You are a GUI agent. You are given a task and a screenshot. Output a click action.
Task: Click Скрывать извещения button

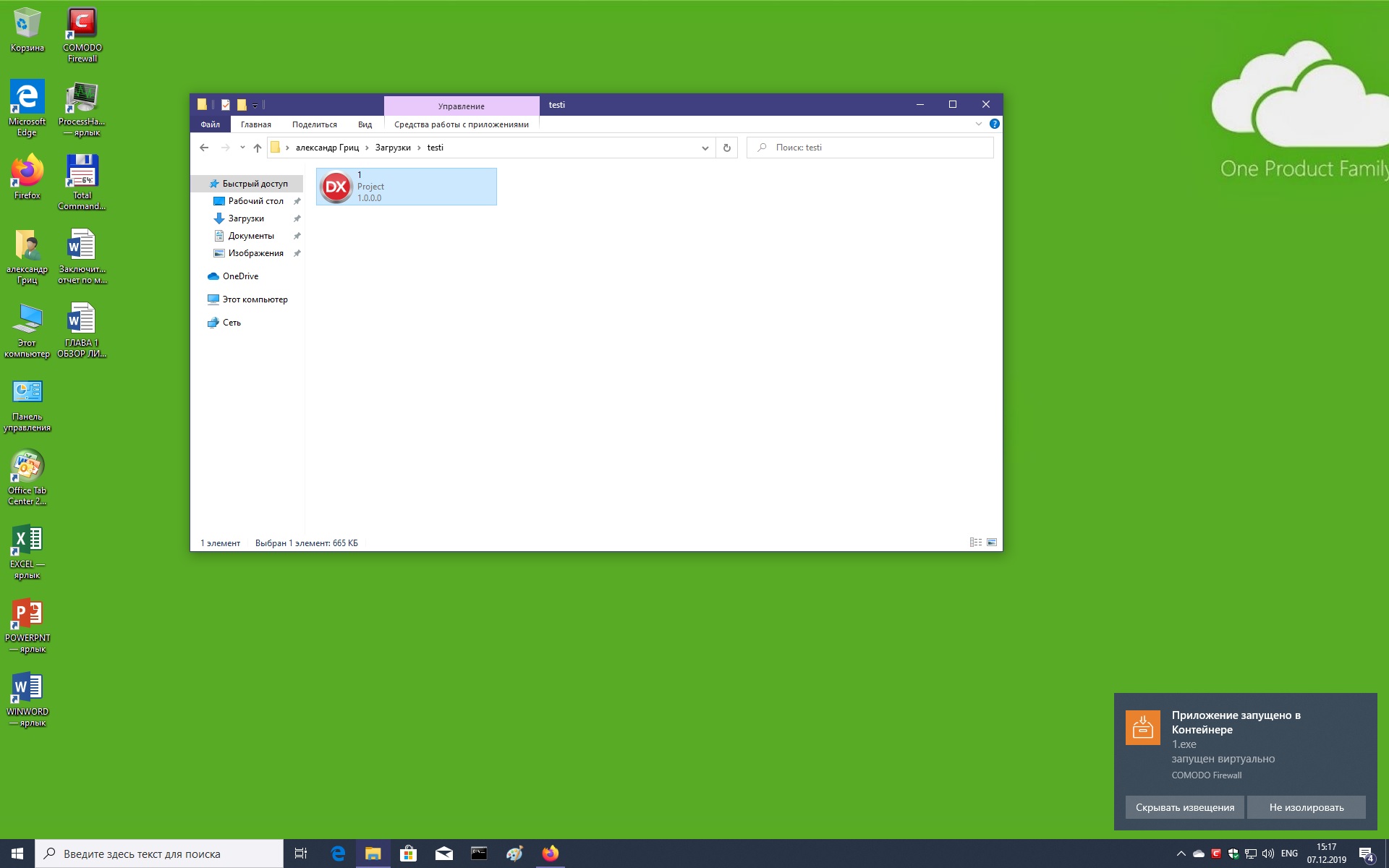point(1184,807)
